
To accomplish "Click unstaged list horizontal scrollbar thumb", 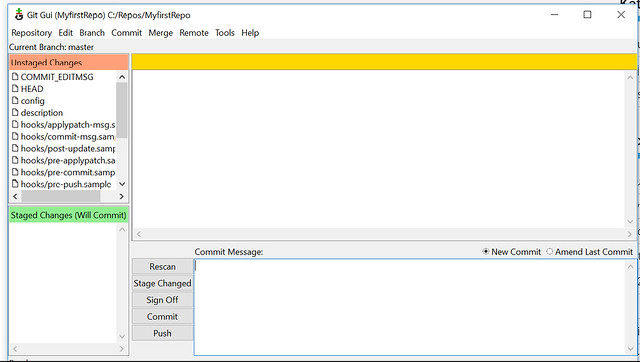I will coord(61,196).
